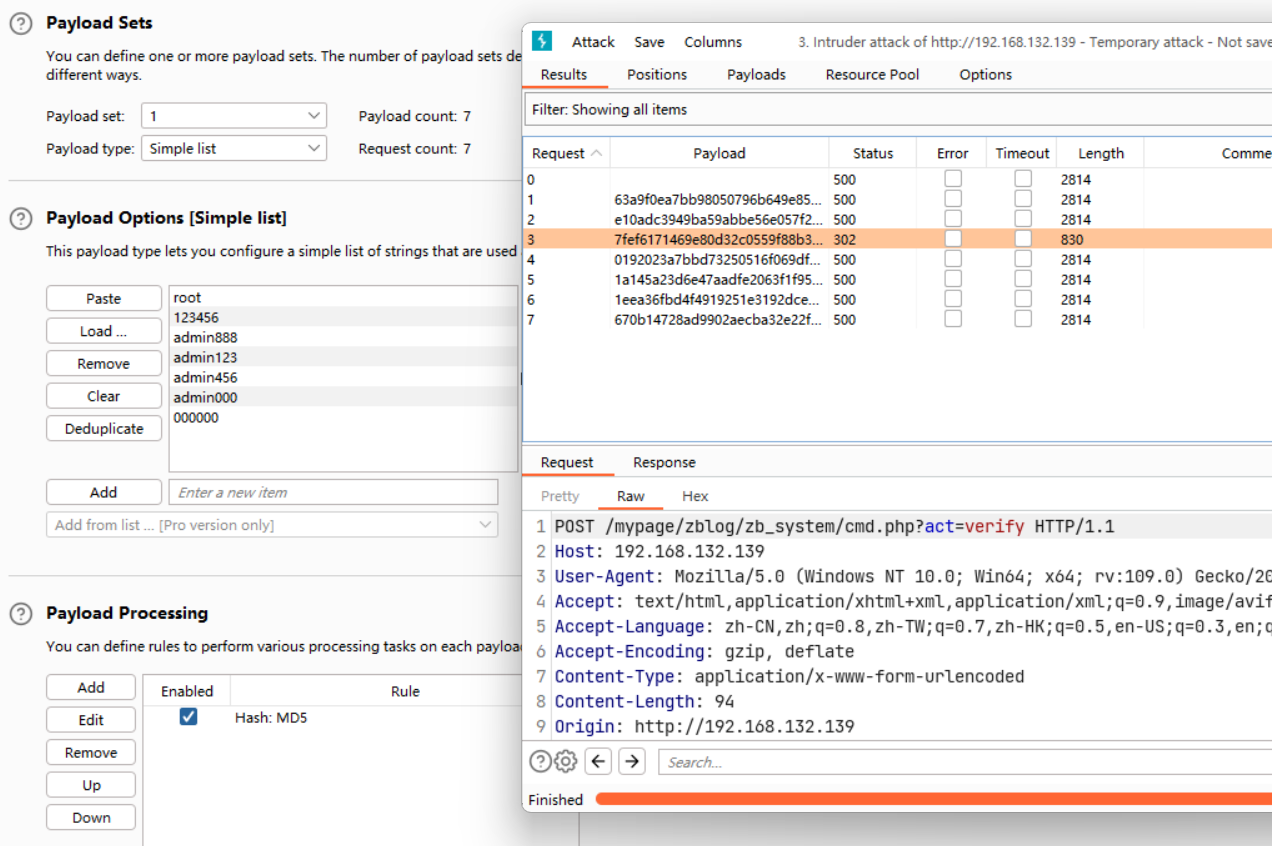Click the search help question icon
Image resolution: width=1272 pixels, height=846 pixels.
(540, 762)
